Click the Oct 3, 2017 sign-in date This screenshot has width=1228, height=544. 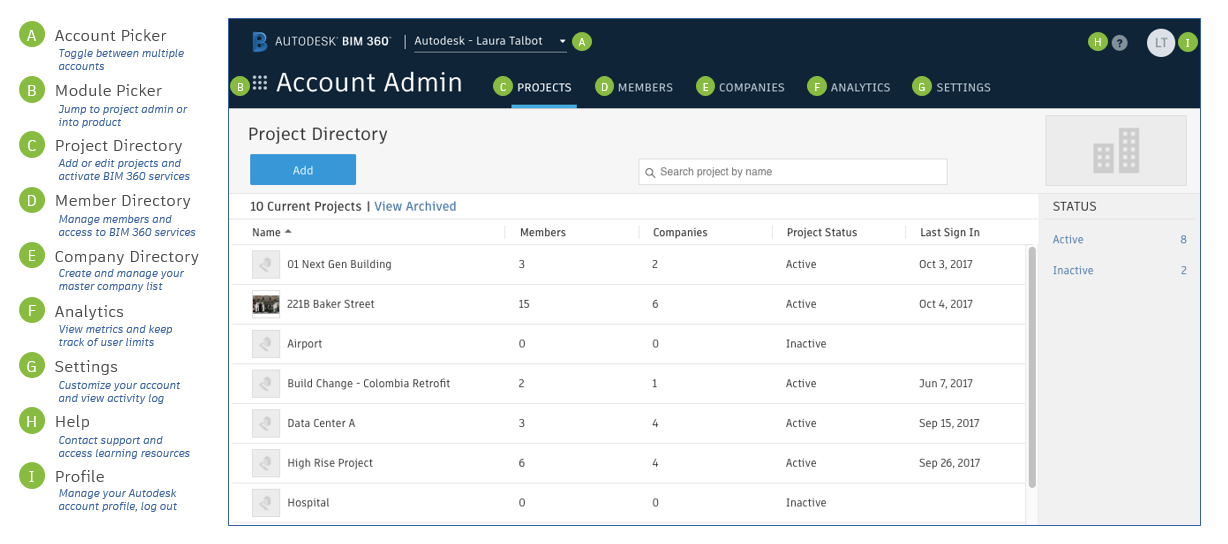pos(946,264)
